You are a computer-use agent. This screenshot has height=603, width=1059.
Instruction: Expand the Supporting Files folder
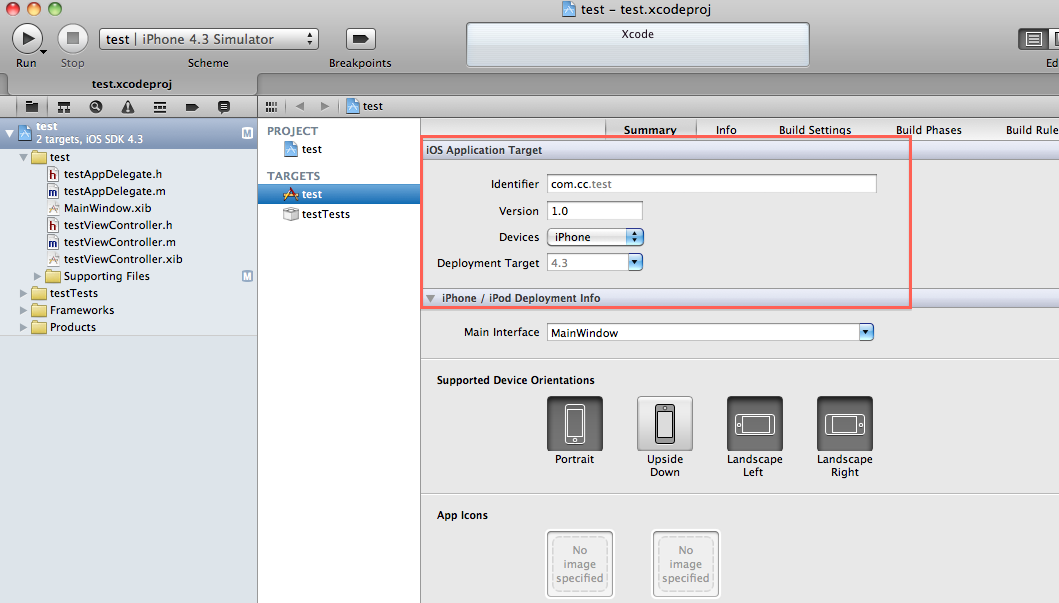38,276
